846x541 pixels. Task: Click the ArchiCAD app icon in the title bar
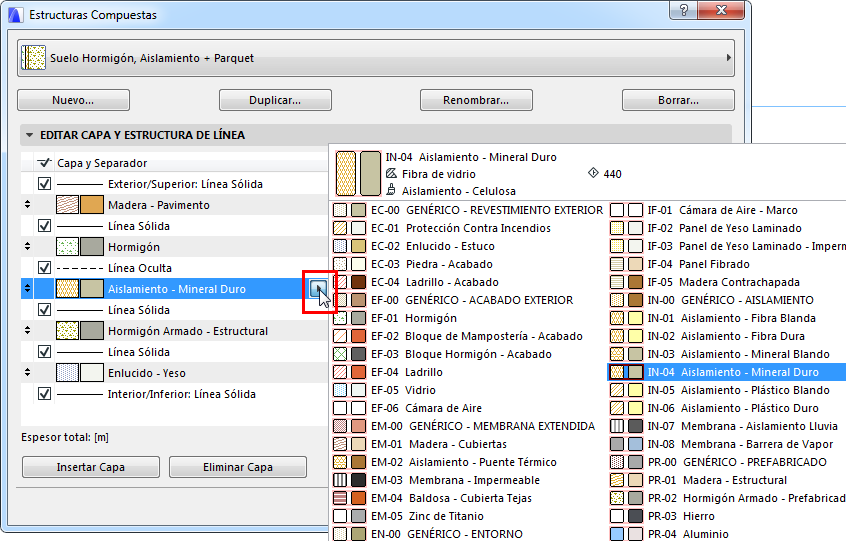tap(16, 15)
